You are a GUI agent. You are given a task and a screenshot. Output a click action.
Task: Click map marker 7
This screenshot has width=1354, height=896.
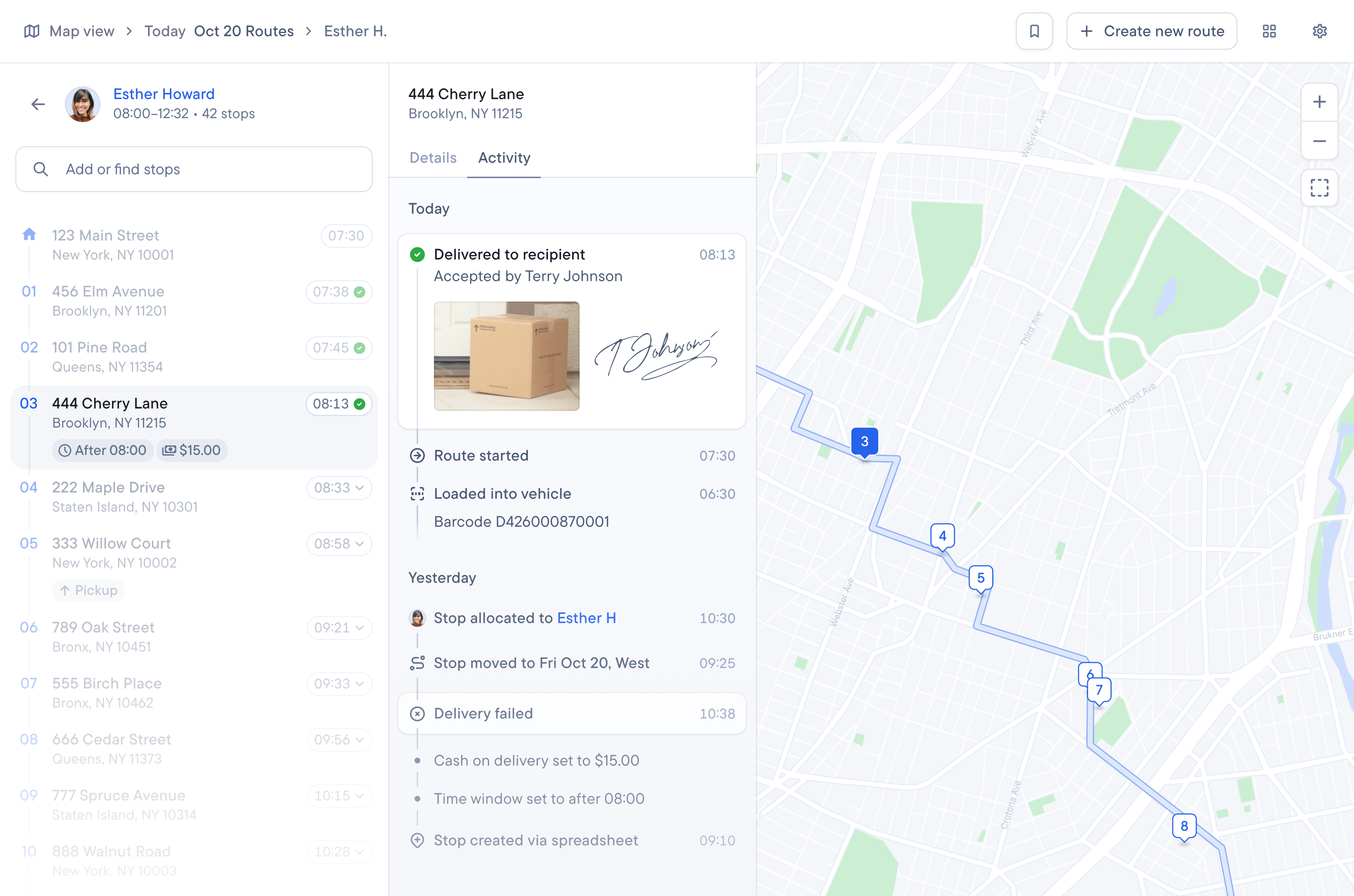pos(1099,692)
